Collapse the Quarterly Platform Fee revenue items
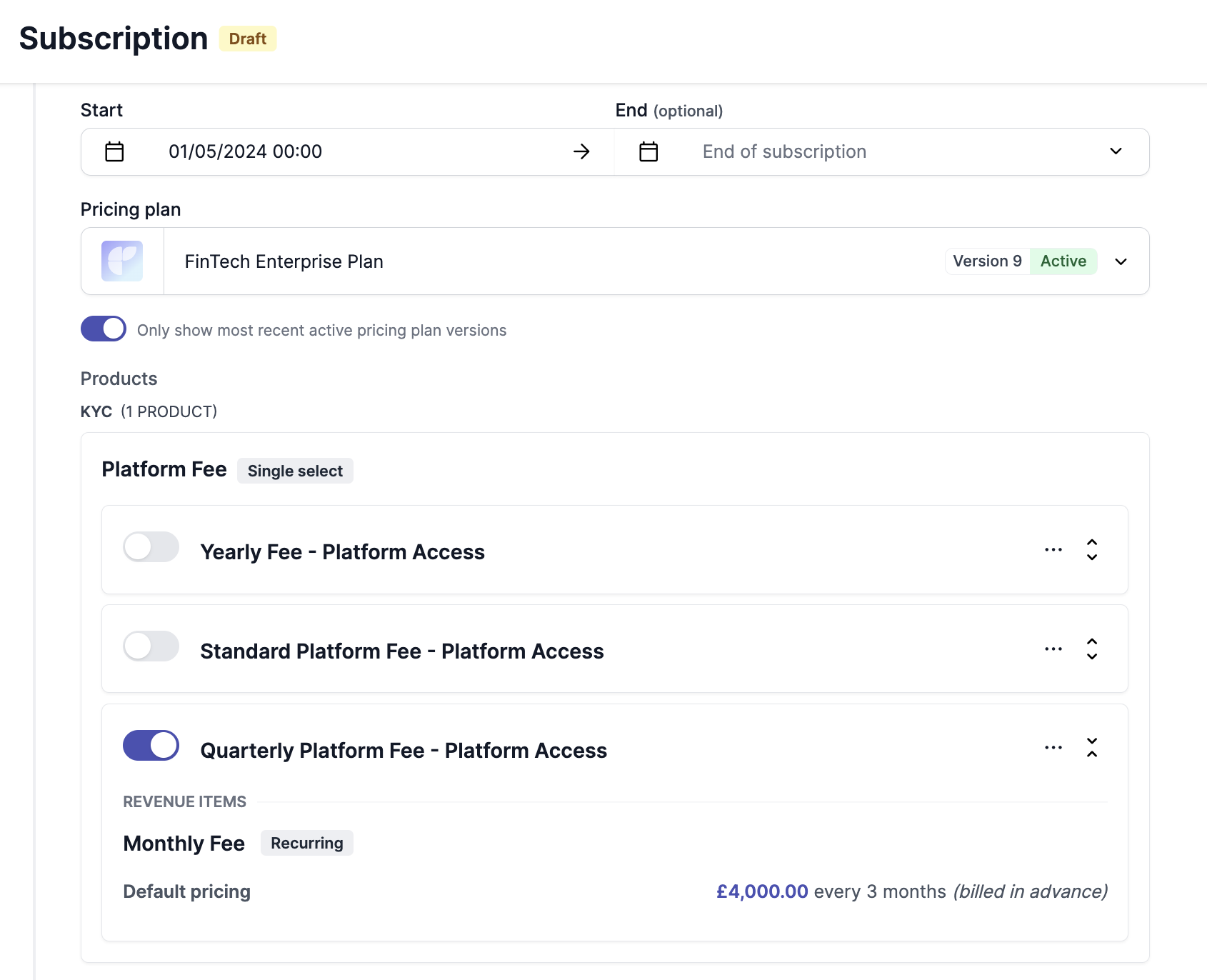Image resolution: width=1207 pixels, height=980 pixels. point(1092,747)
